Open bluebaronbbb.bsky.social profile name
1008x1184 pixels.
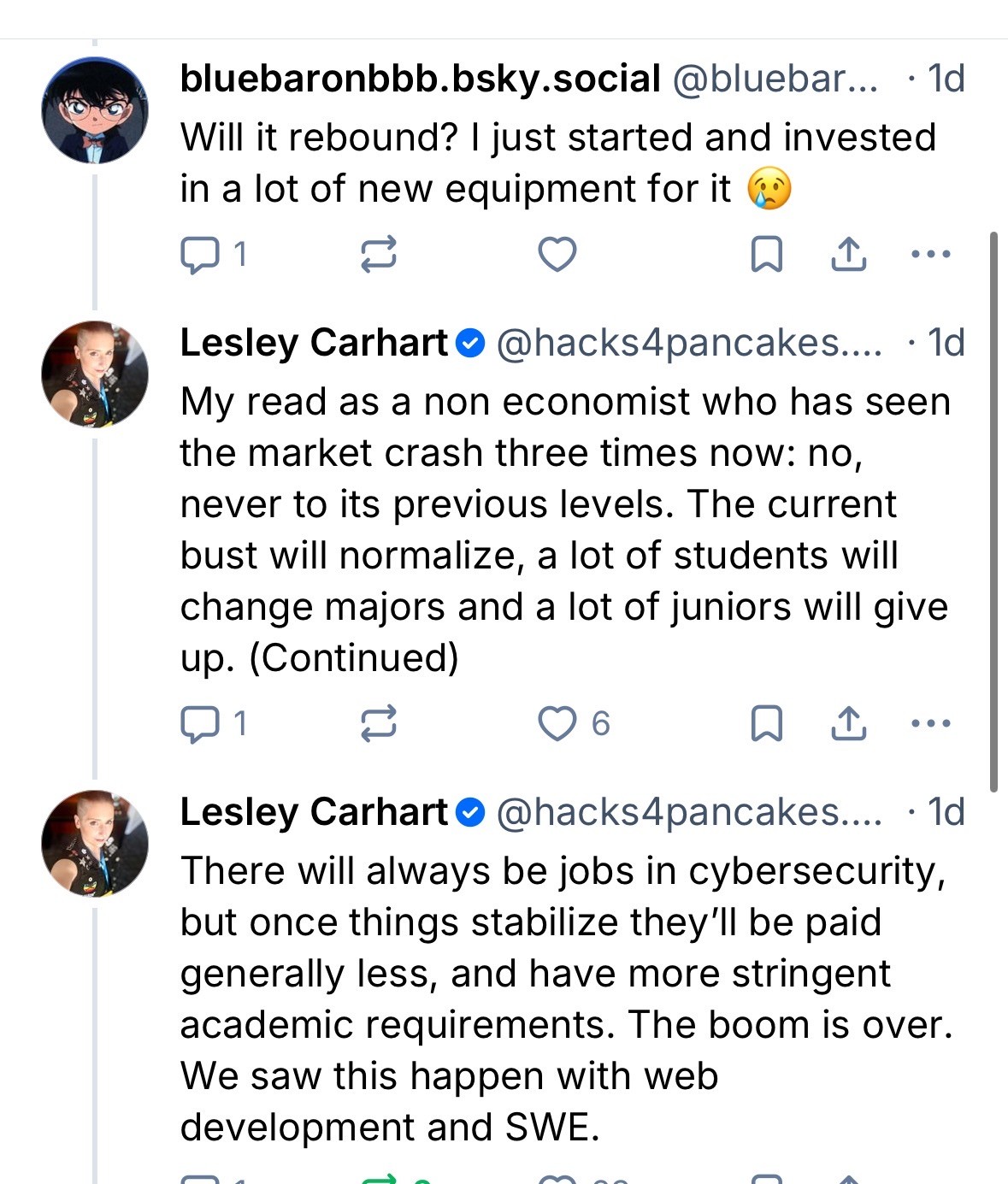420,80
